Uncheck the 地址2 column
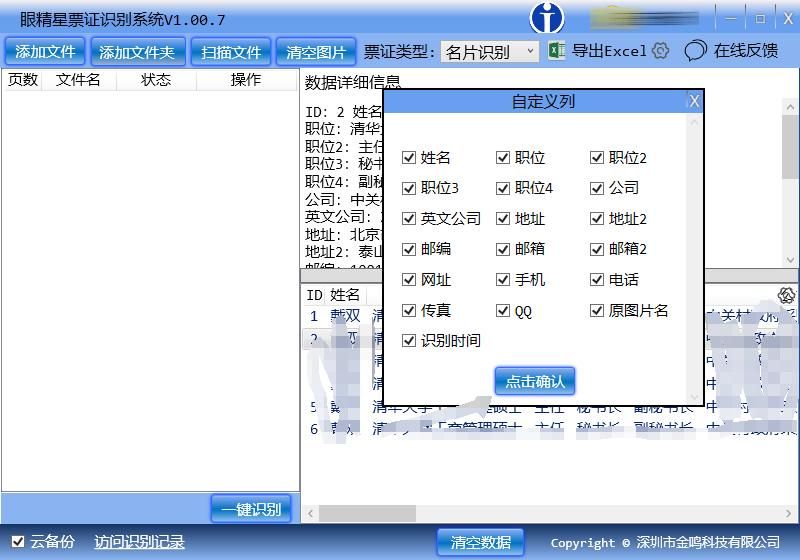 tap(596, 219)
